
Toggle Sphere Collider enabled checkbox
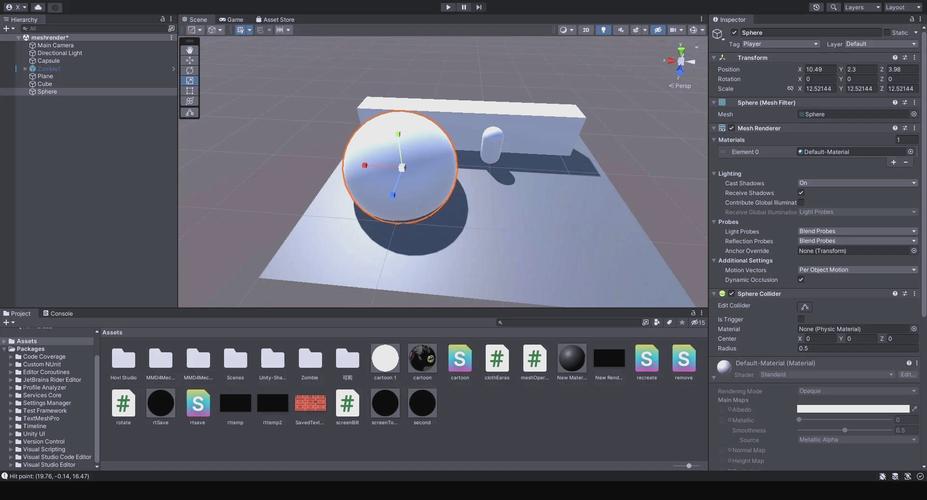click(731, 294)
